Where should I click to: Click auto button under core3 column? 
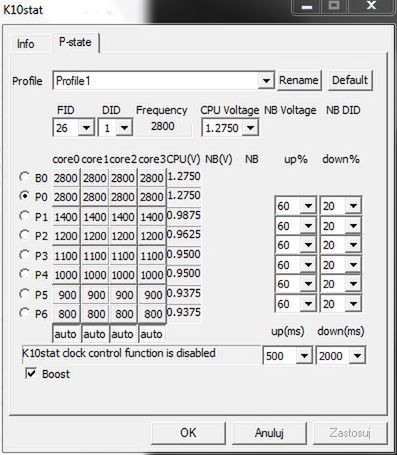[152, 334]
